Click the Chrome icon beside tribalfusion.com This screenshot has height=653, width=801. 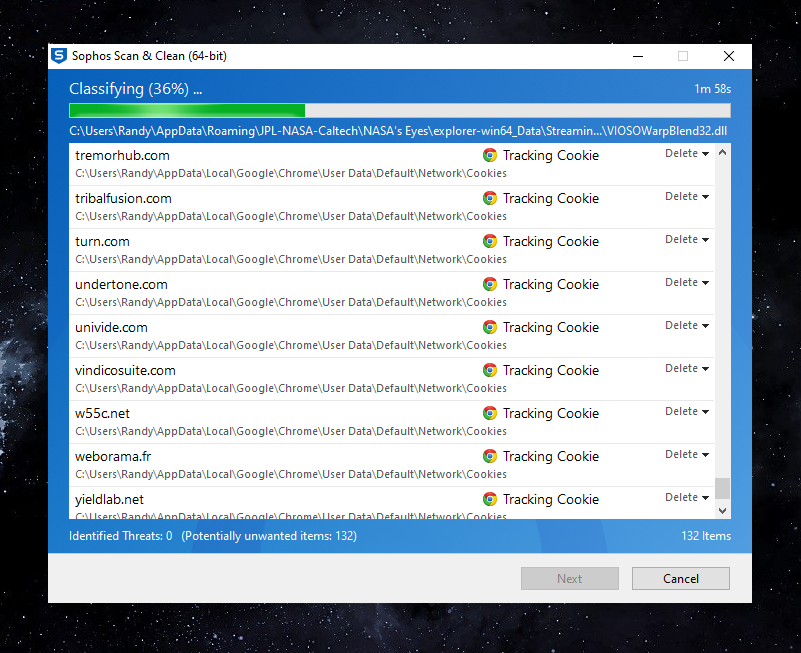490,198
